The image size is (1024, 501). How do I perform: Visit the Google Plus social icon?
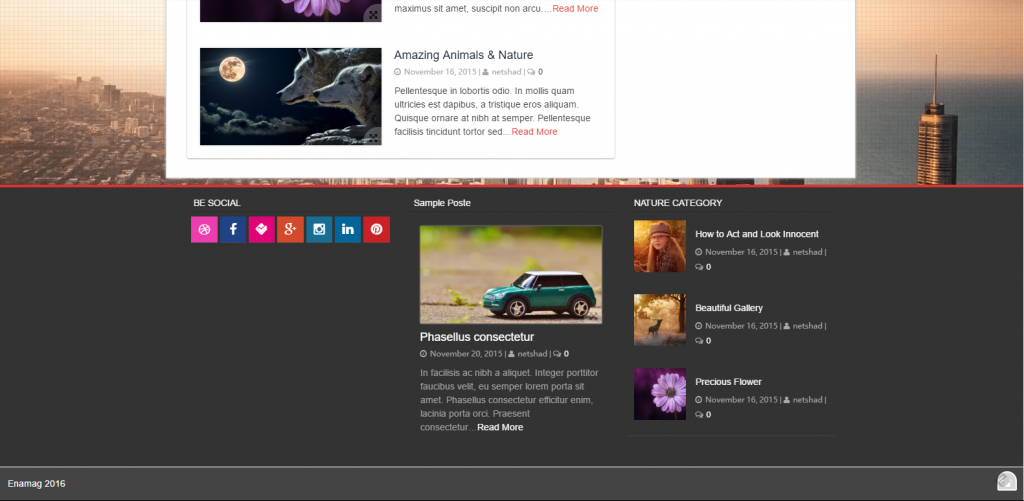[x=290, y=229]
